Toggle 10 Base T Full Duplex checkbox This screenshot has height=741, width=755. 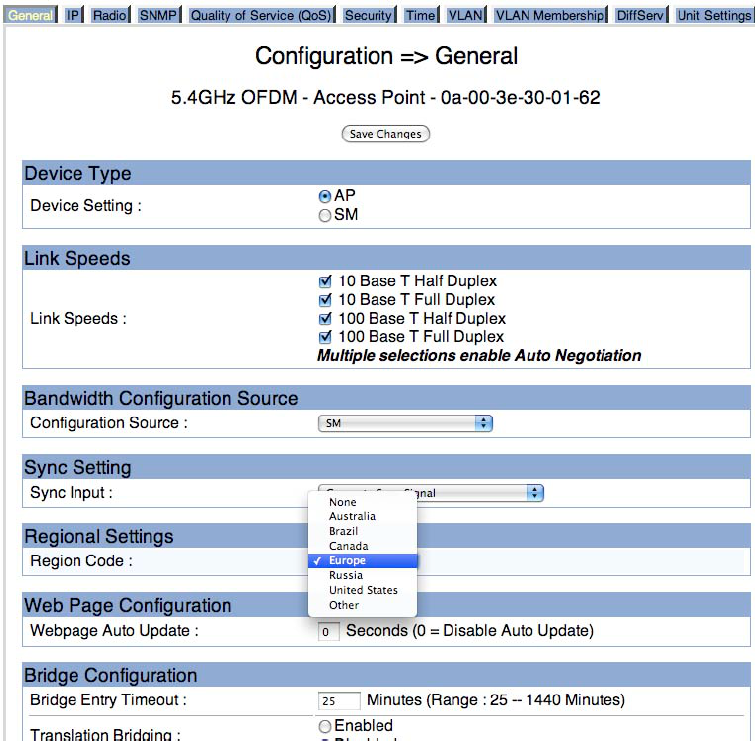(x=325, y=300)
